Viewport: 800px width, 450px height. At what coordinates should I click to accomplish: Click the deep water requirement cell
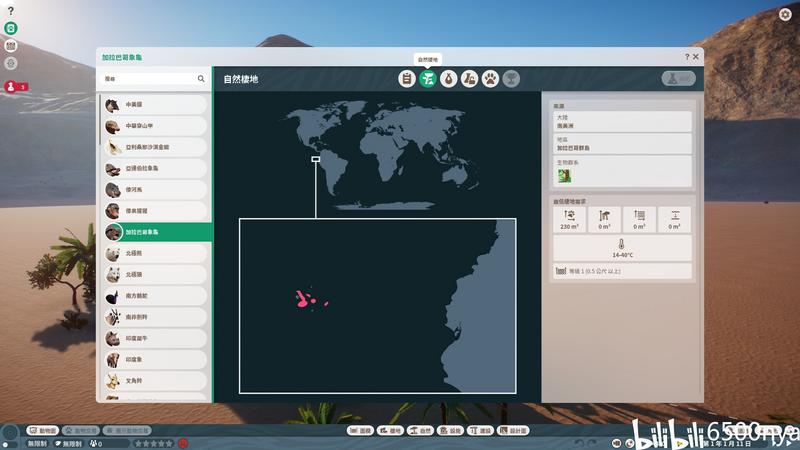click(x=674, y=219)
